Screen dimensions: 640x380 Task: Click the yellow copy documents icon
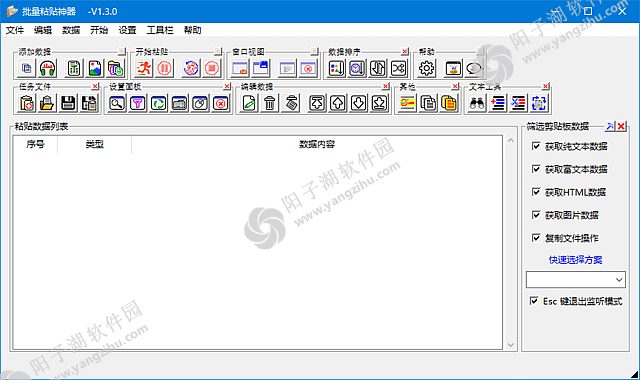449,103
